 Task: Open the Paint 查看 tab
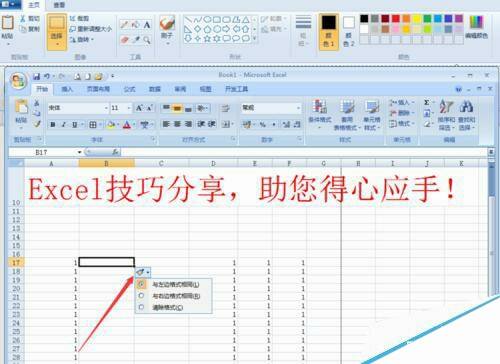(x=59, y=5)
